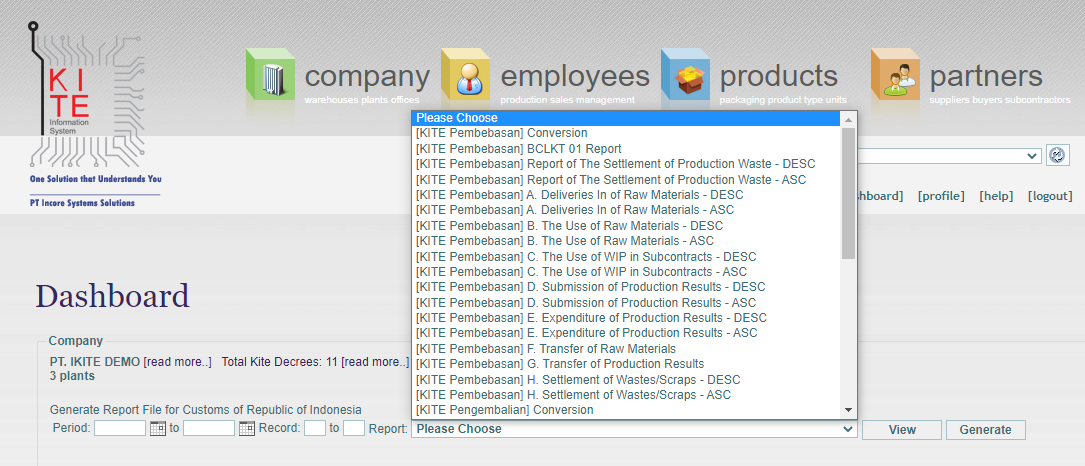The image size is (1085, 466).
Task: Click the Generate button
Action: pyautogui.click(x=985, y=429)
